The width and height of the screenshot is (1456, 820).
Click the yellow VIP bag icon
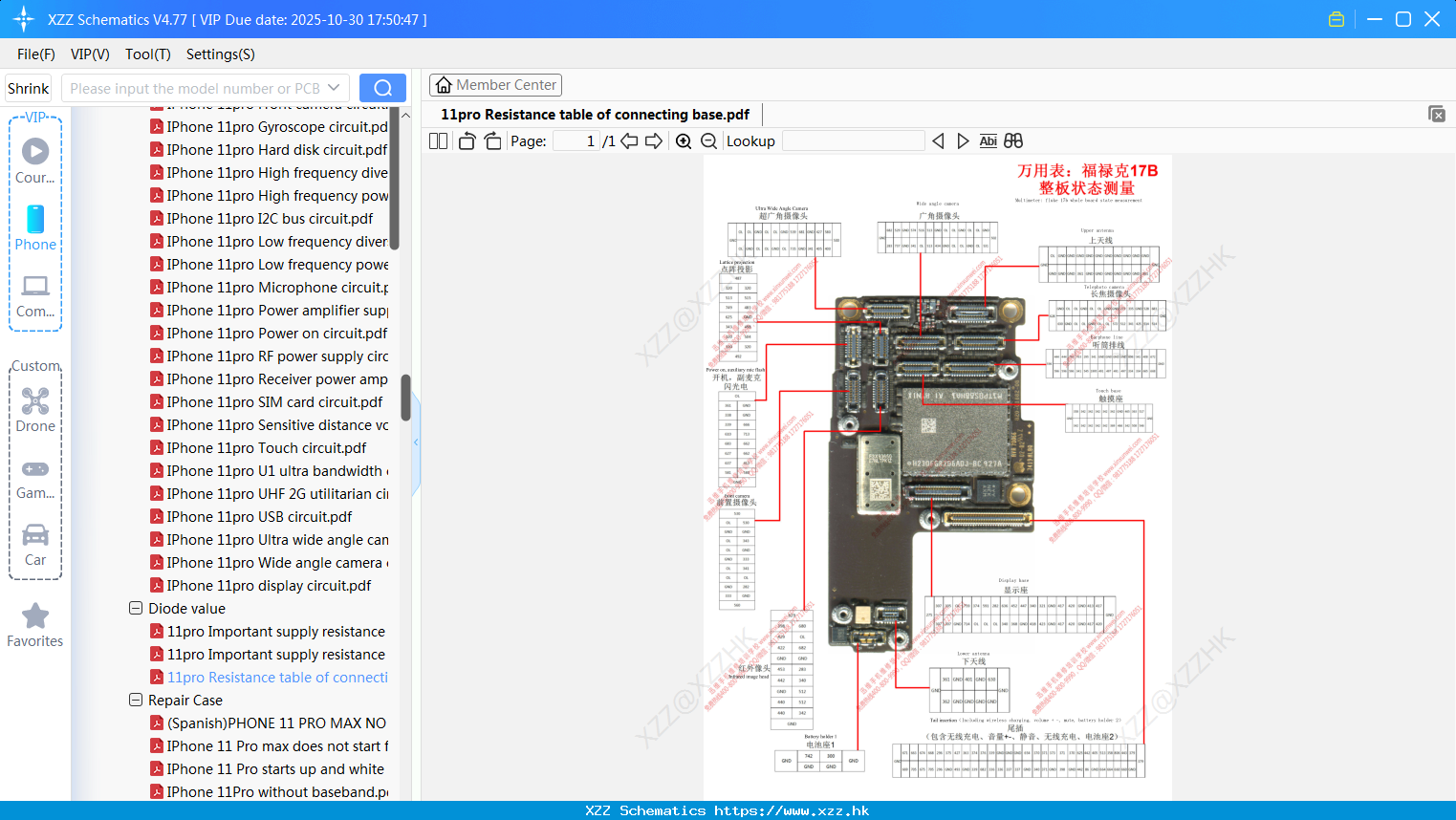[x=1336, y=19]
